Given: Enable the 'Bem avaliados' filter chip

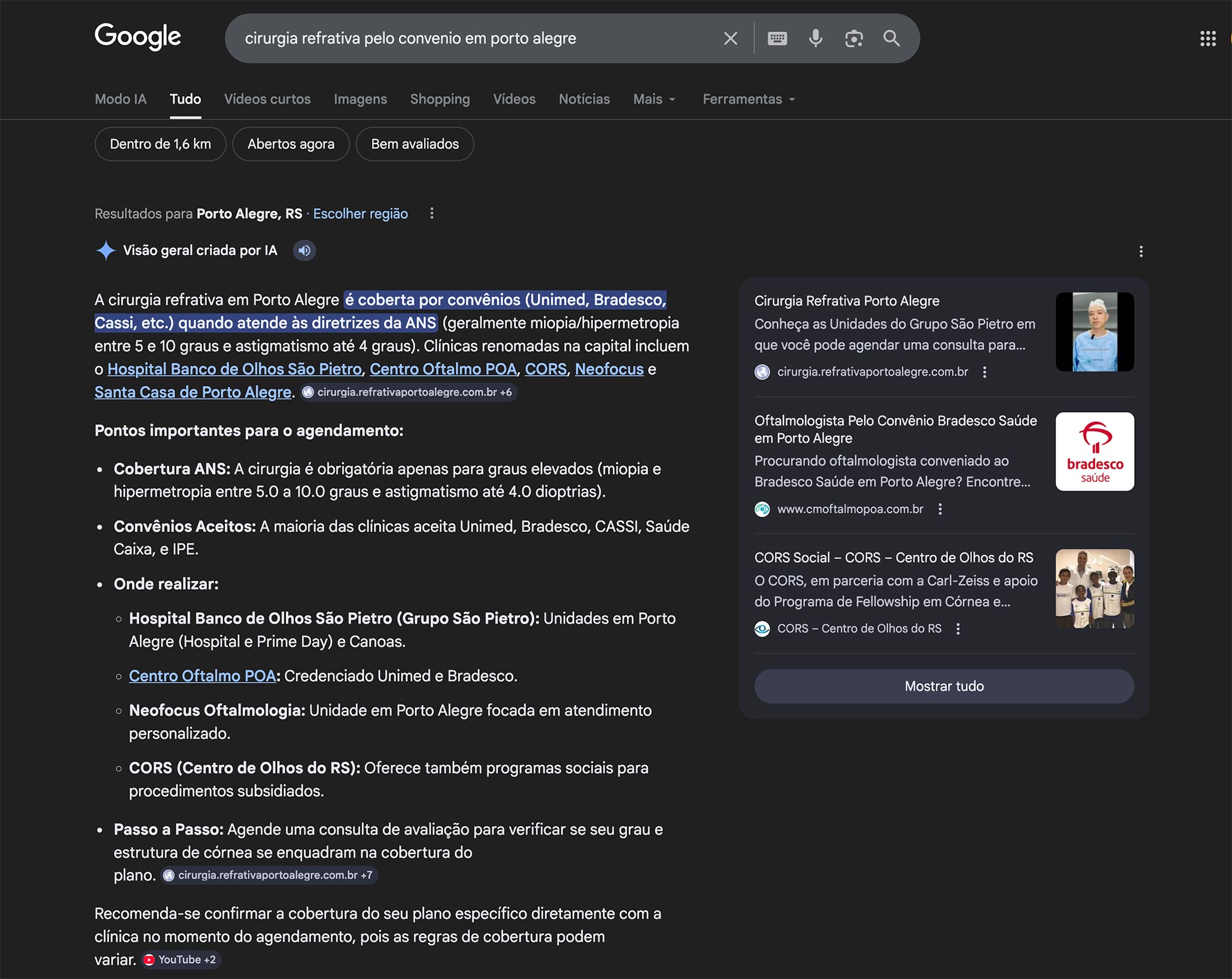Looking at the screenshot, I should pyautogui.click(x=415, y=144).
